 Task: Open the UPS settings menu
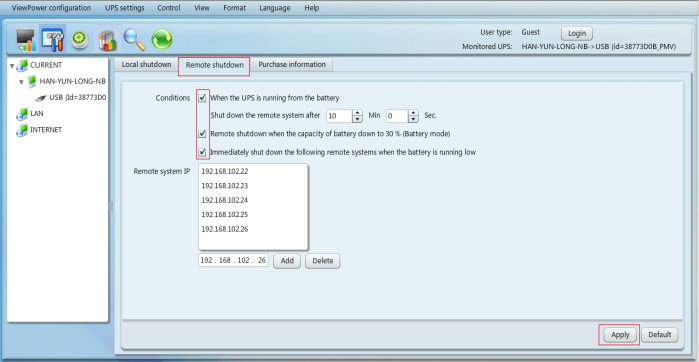[124, 8]
